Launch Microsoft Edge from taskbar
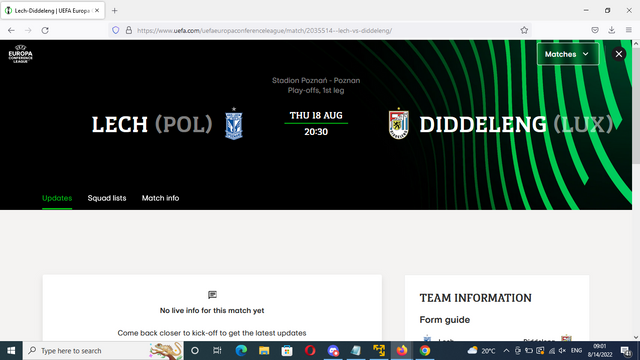640x360 pixels. [x=241, y=351]
